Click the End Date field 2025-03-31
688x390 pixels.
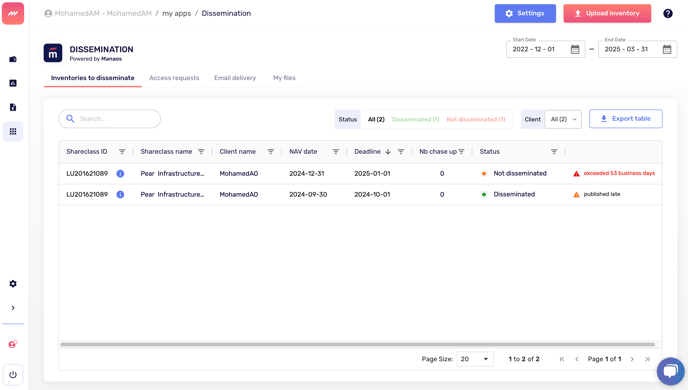click(638, 49)
